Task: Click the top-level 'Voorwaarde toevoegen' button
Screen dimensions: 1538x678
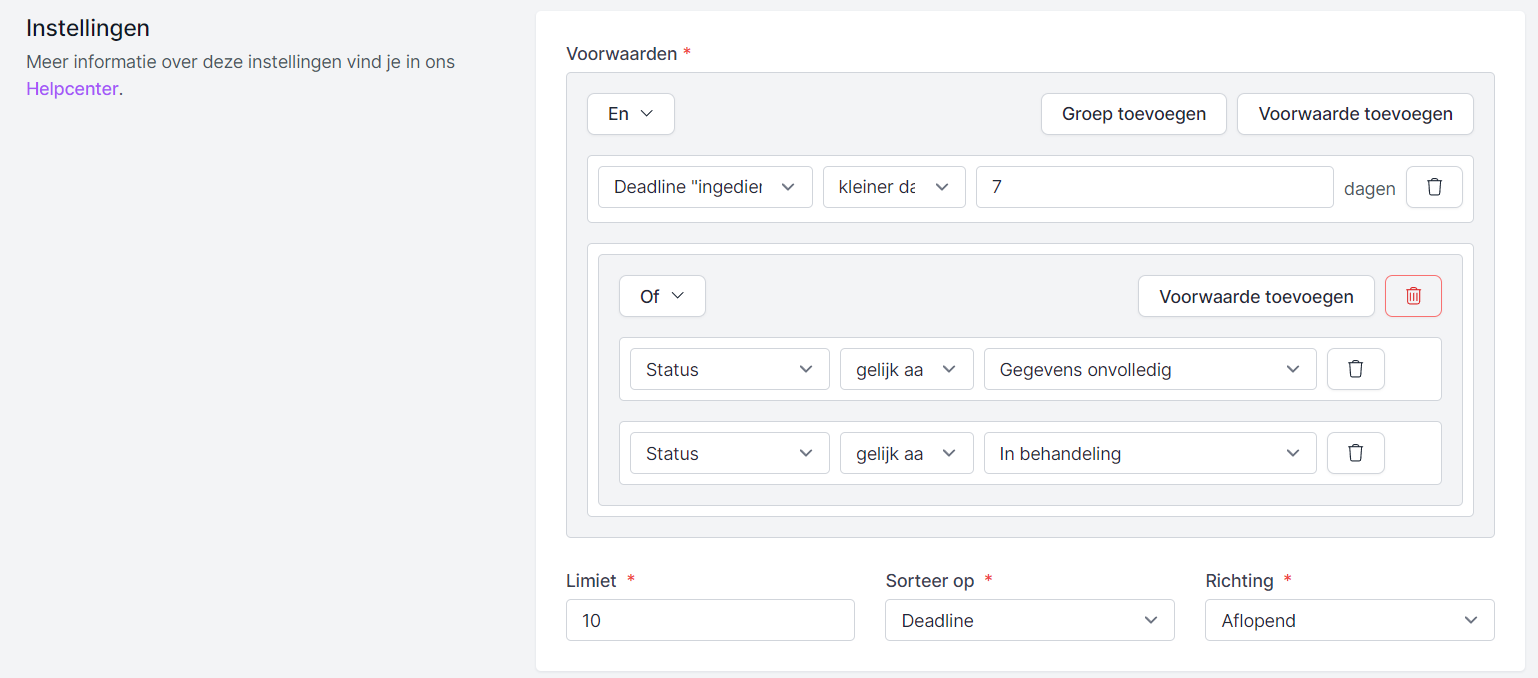Action: click(x=1355, y=114)
